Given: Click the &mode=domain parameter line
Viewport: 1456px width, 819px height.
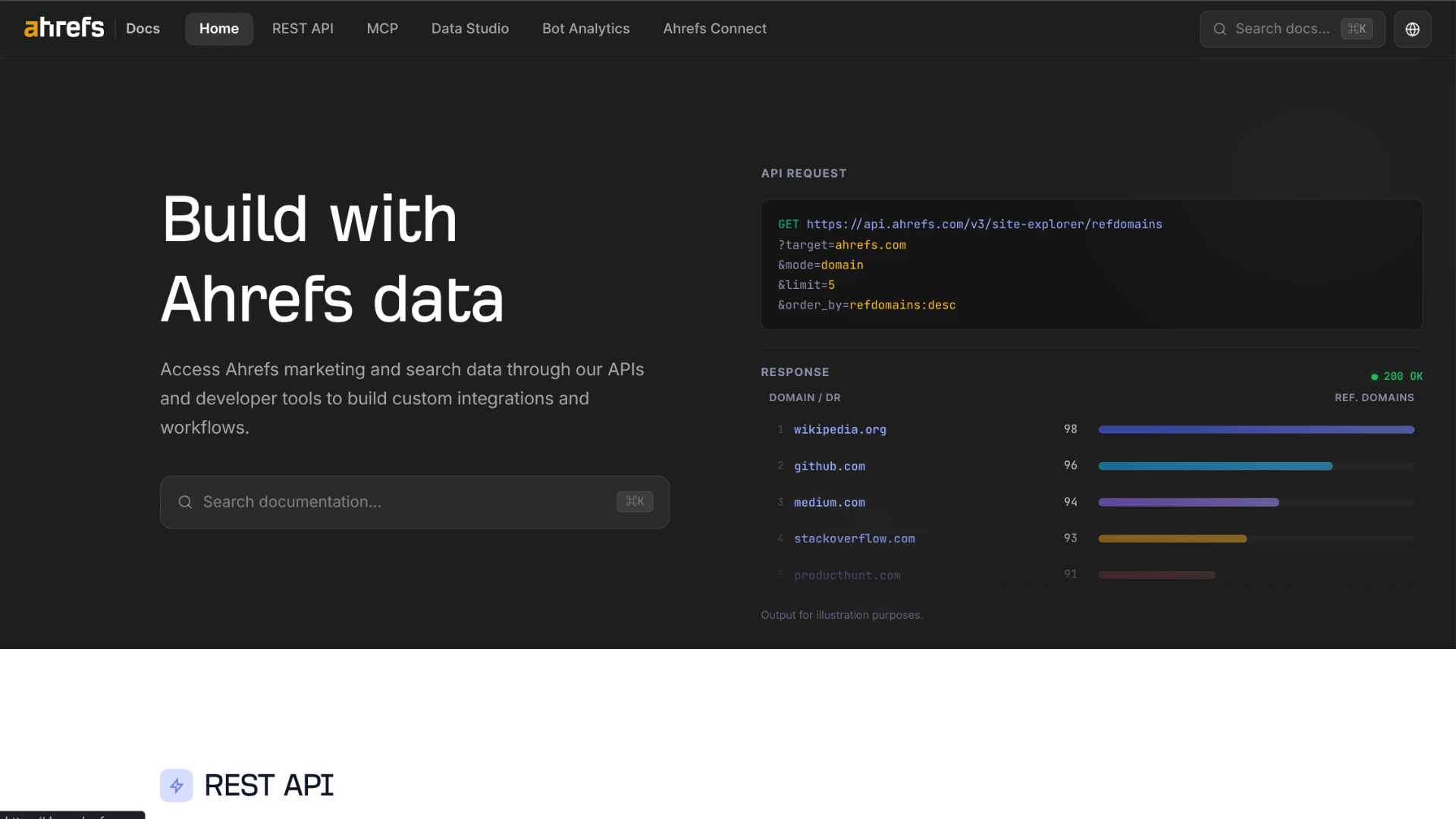Looking at the screenshot, I should 821,265.
